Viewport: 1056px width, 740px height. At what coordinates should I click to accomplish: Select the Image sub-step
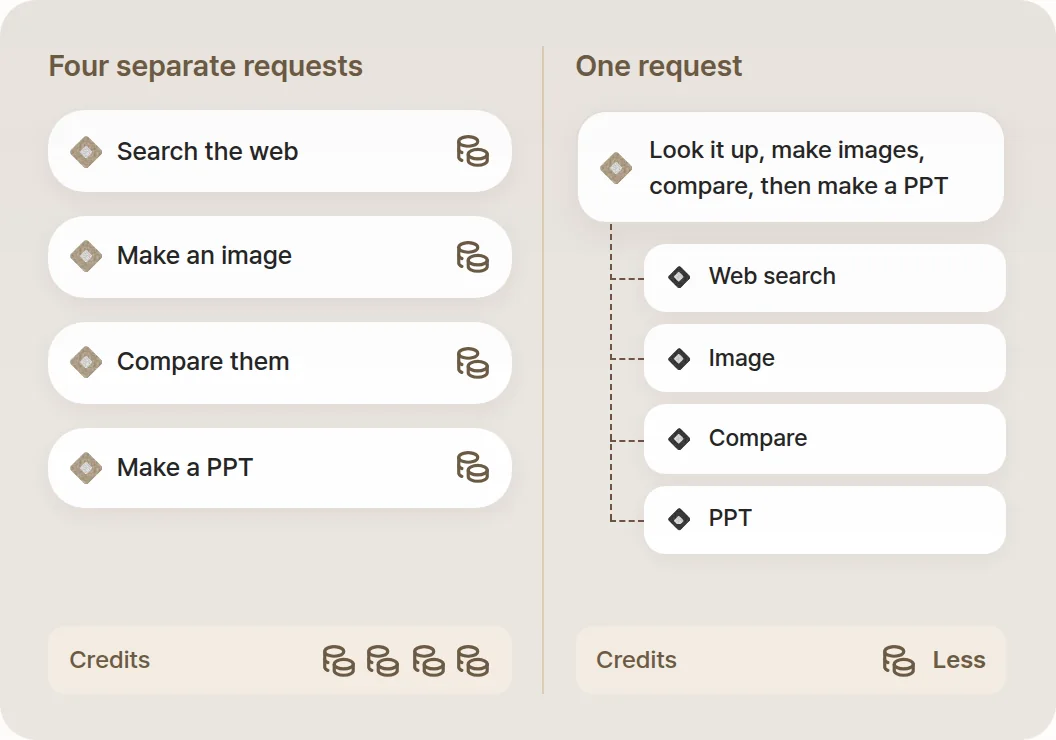[824, 358]
